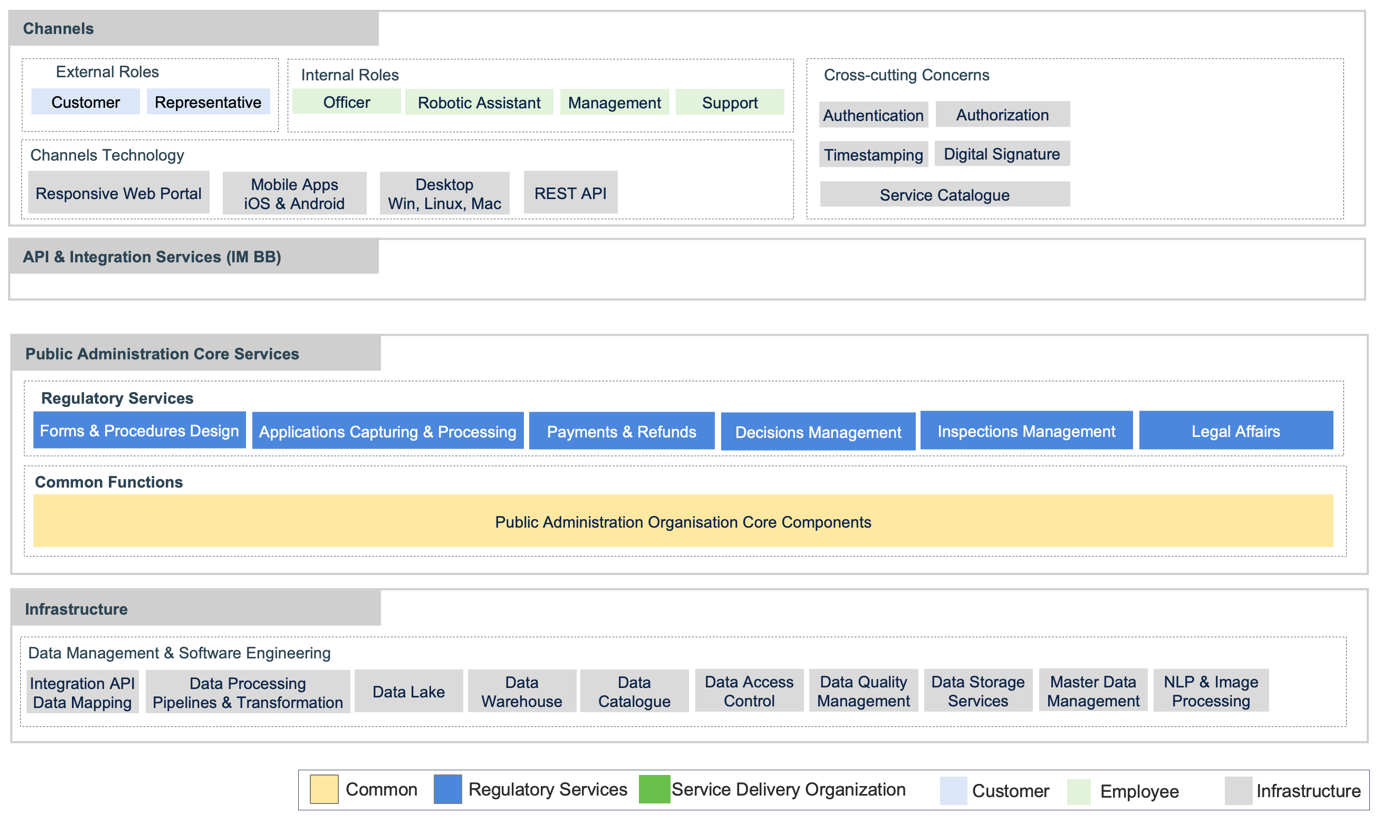Click the Digital Signature box
The width and height of the screenshot is (1378, 819).
click(x=1001, y=154)
